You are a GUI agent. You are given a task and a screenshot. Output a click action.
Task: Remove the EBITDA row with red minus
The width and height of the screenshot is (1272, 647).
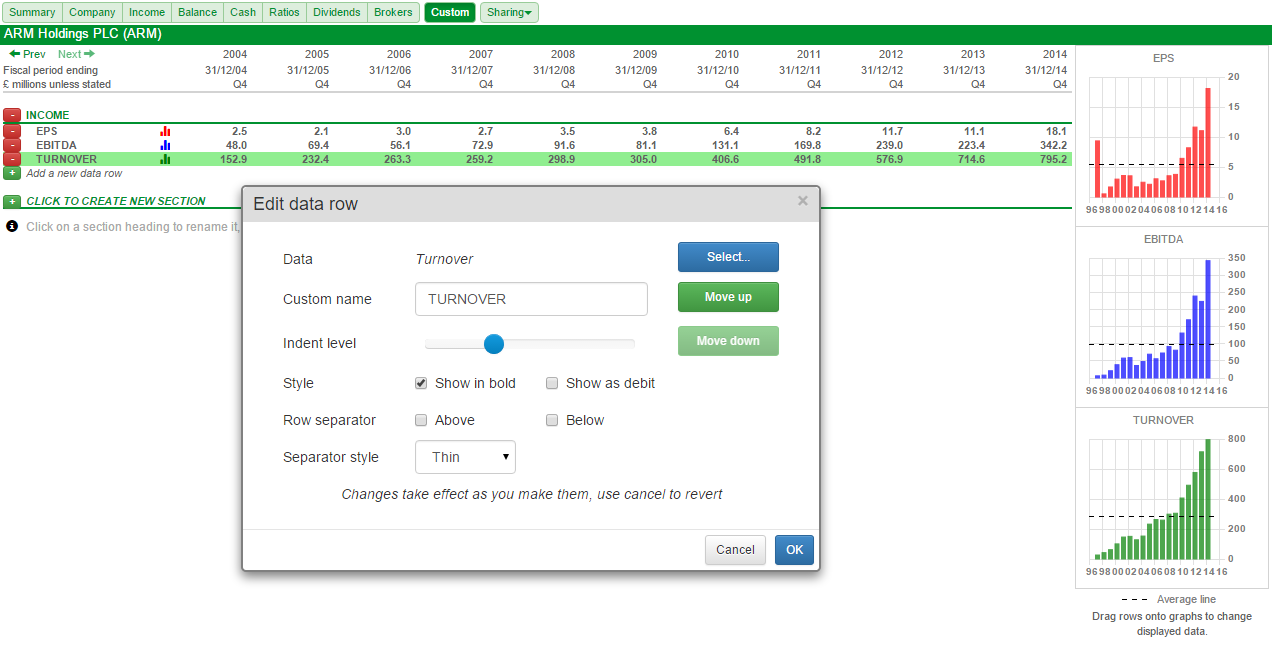pos(12,145)
